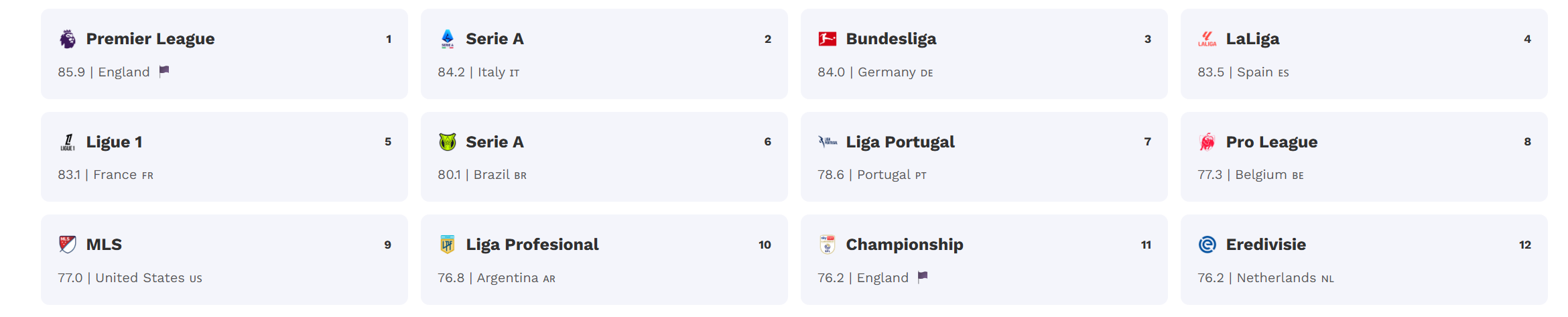Click the LaLiga logo icon
This screenshot has width=1568, height=317.
point(1207,39)
